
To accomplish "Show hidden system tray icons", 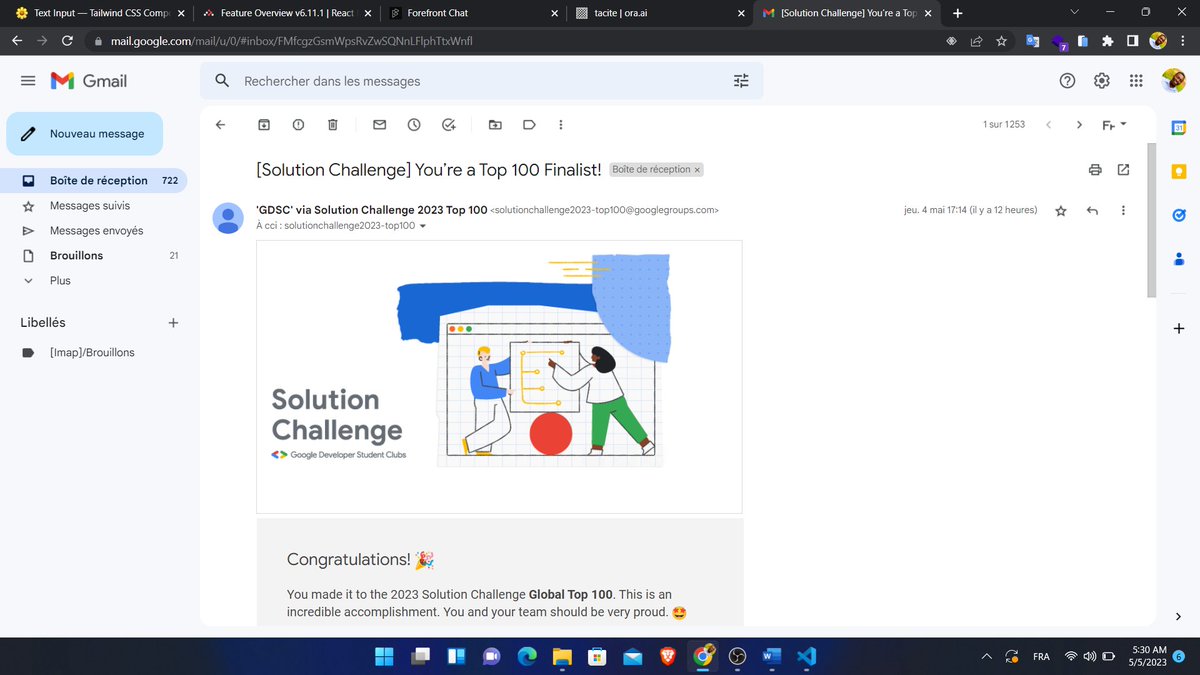I will click(x=986, y=656).
